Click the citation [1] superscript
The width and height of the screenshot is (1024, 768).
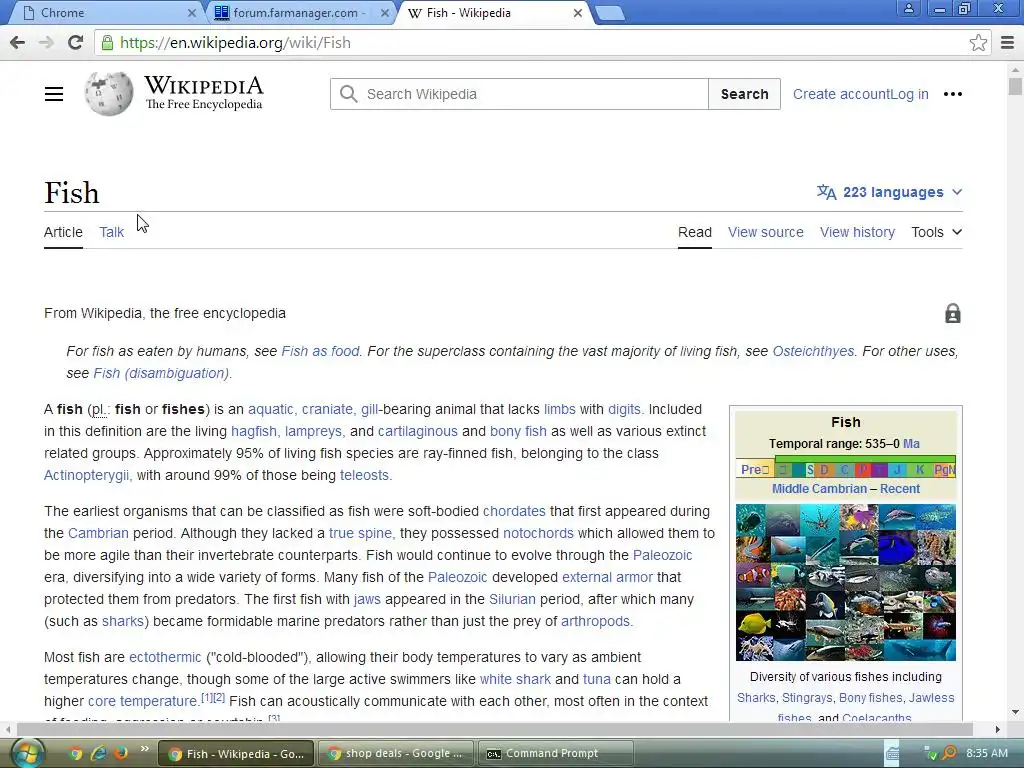(206, 697)
